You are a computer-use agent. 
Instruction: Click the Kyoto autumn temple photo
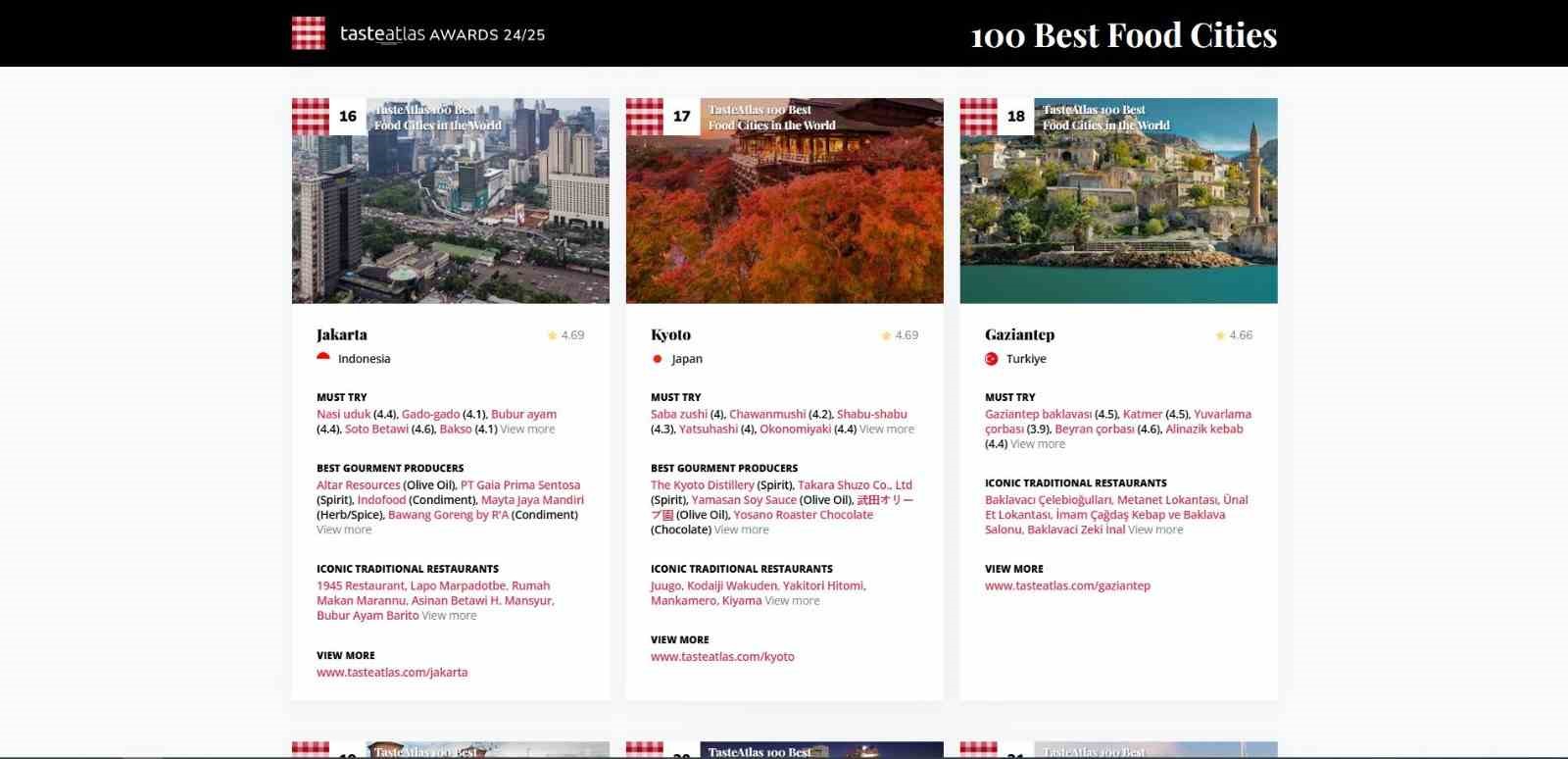point(784,216)
